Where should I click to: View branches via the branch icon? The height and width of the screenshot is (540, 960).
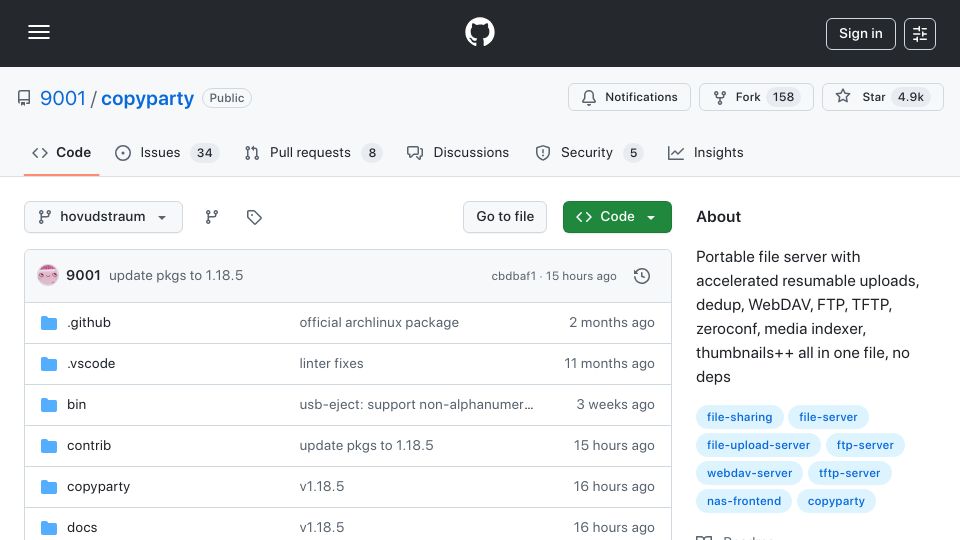[x=212, y=217]
